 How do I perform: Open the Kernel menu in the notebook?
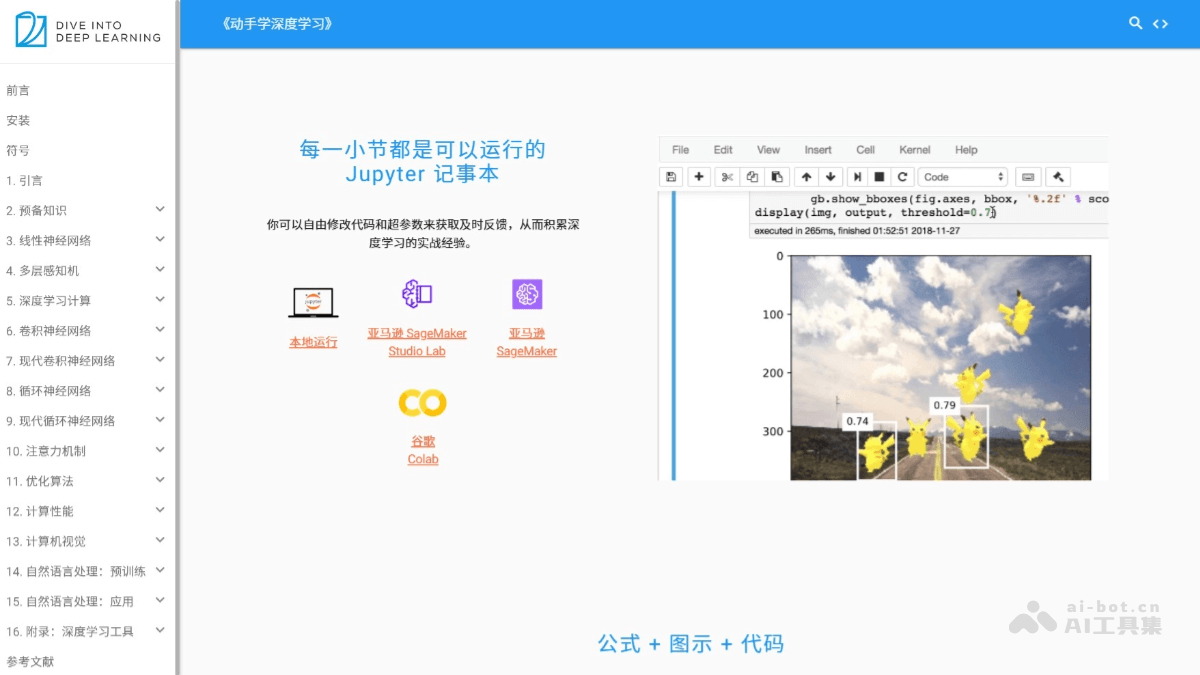[914, 150]
